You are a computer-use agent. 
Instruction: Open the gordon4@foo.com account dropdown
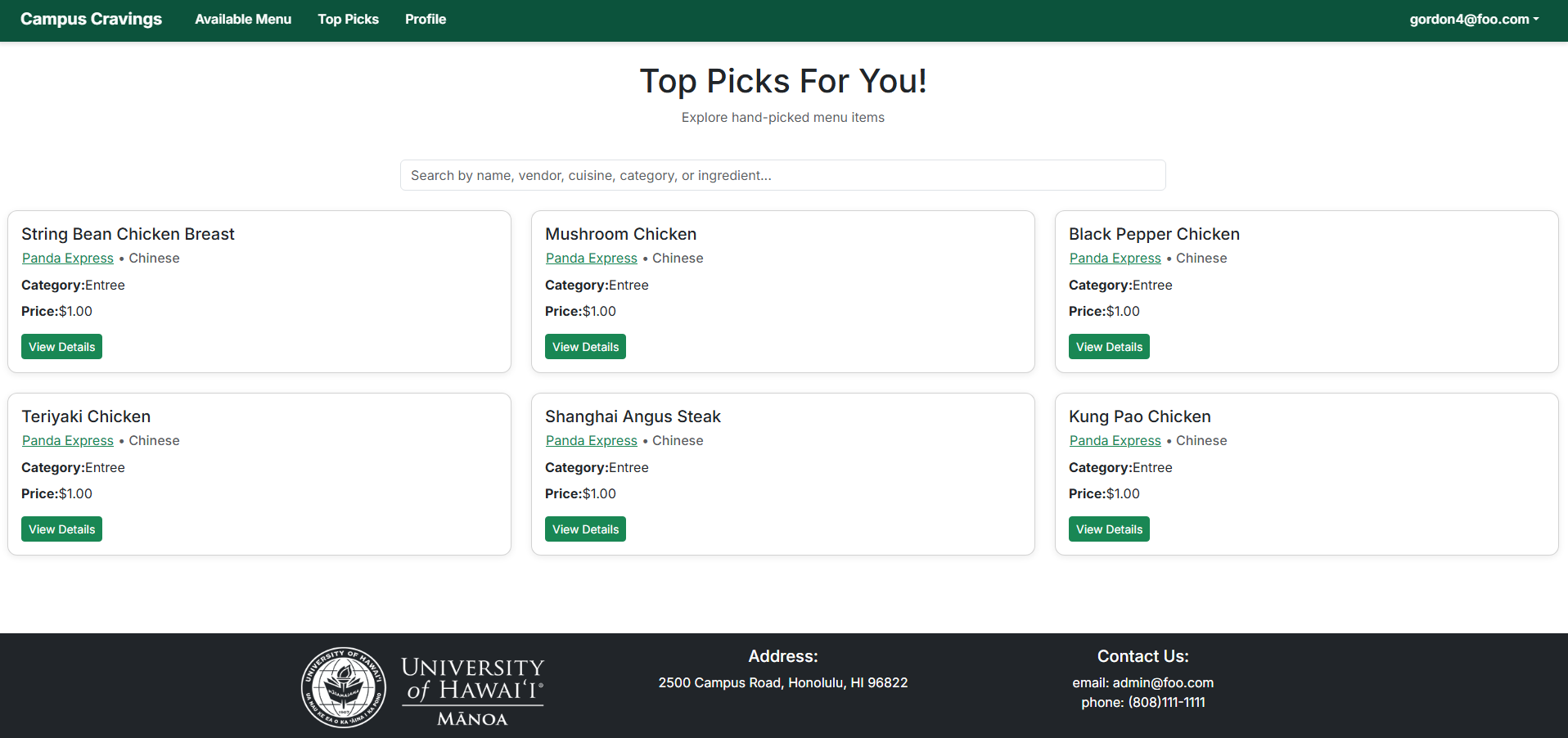(x=1473, y=20)
